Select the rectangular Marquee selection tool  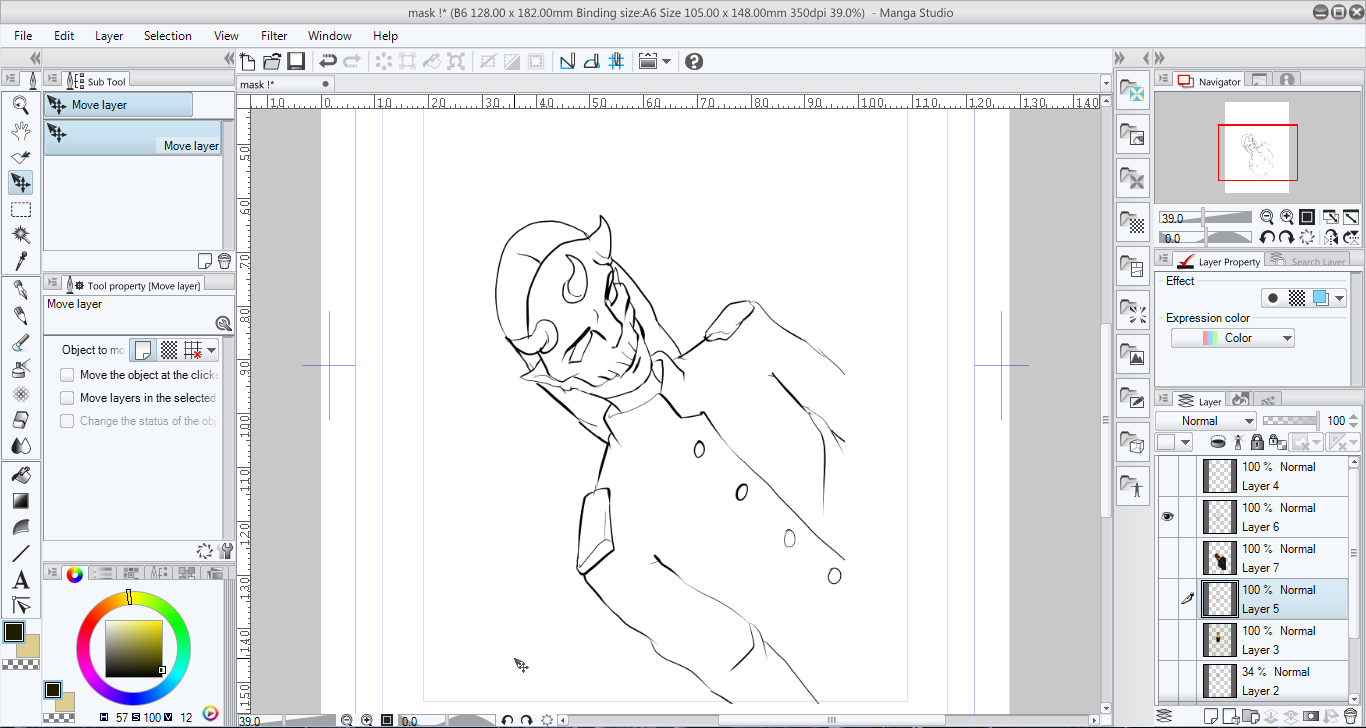tap(20, 209)
